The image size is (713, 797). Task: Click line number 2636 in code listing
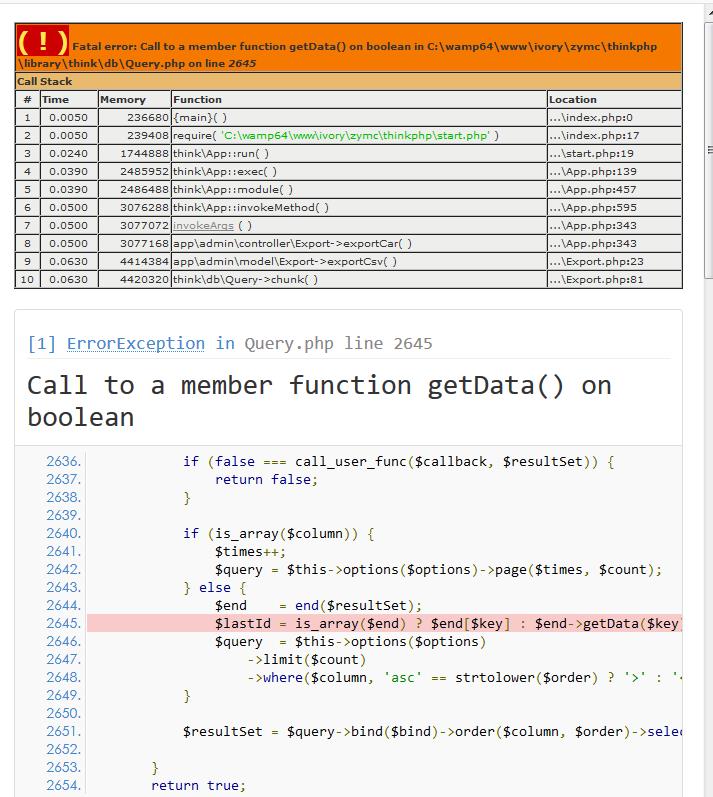63,461
